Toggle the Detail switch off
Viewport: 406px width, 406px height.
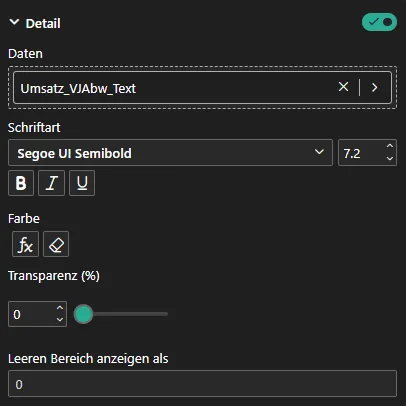(x=379, y=22)
